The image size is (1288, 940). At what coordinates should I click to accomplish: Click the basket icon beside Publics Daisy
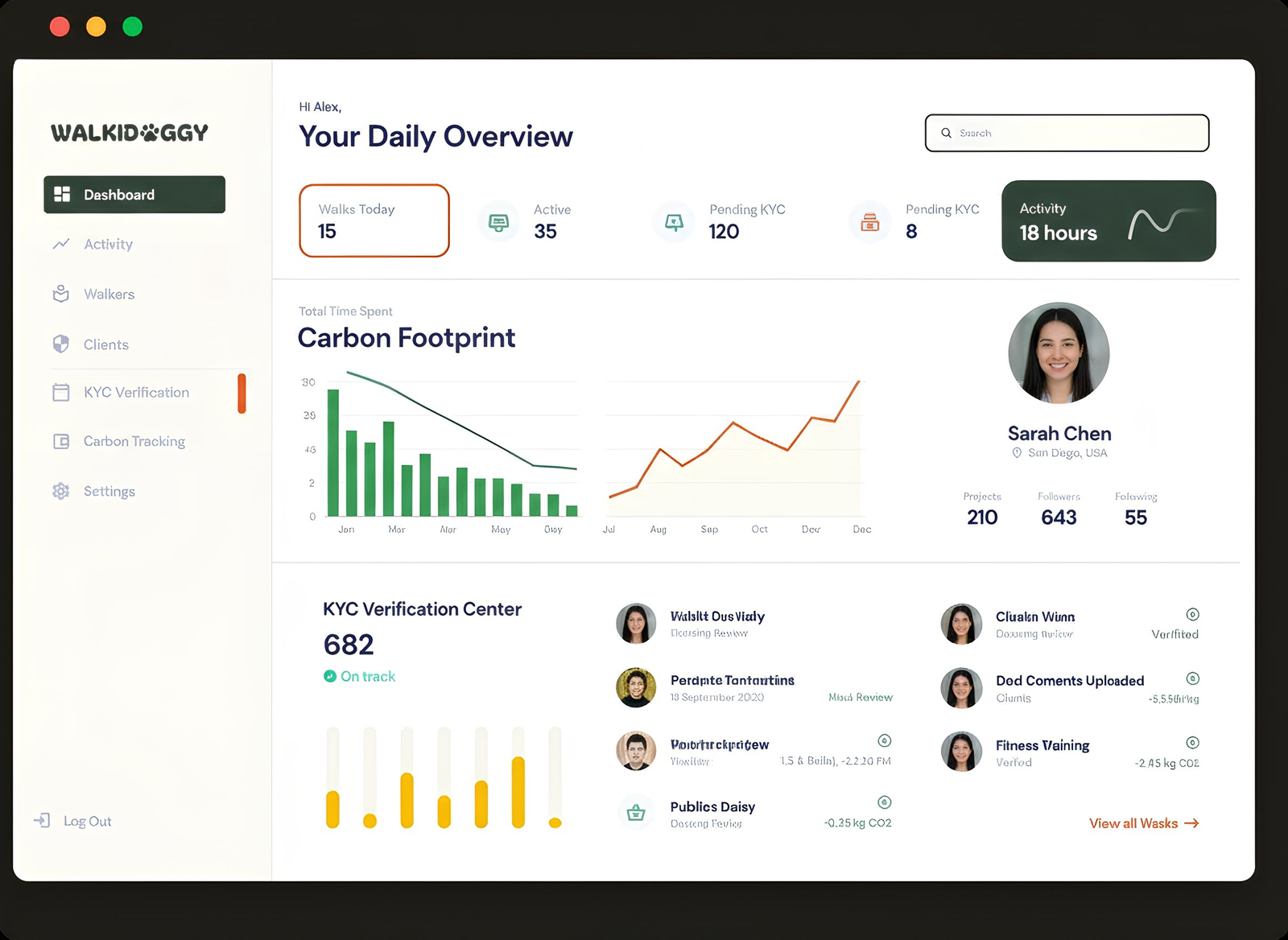tap(636, 813)
